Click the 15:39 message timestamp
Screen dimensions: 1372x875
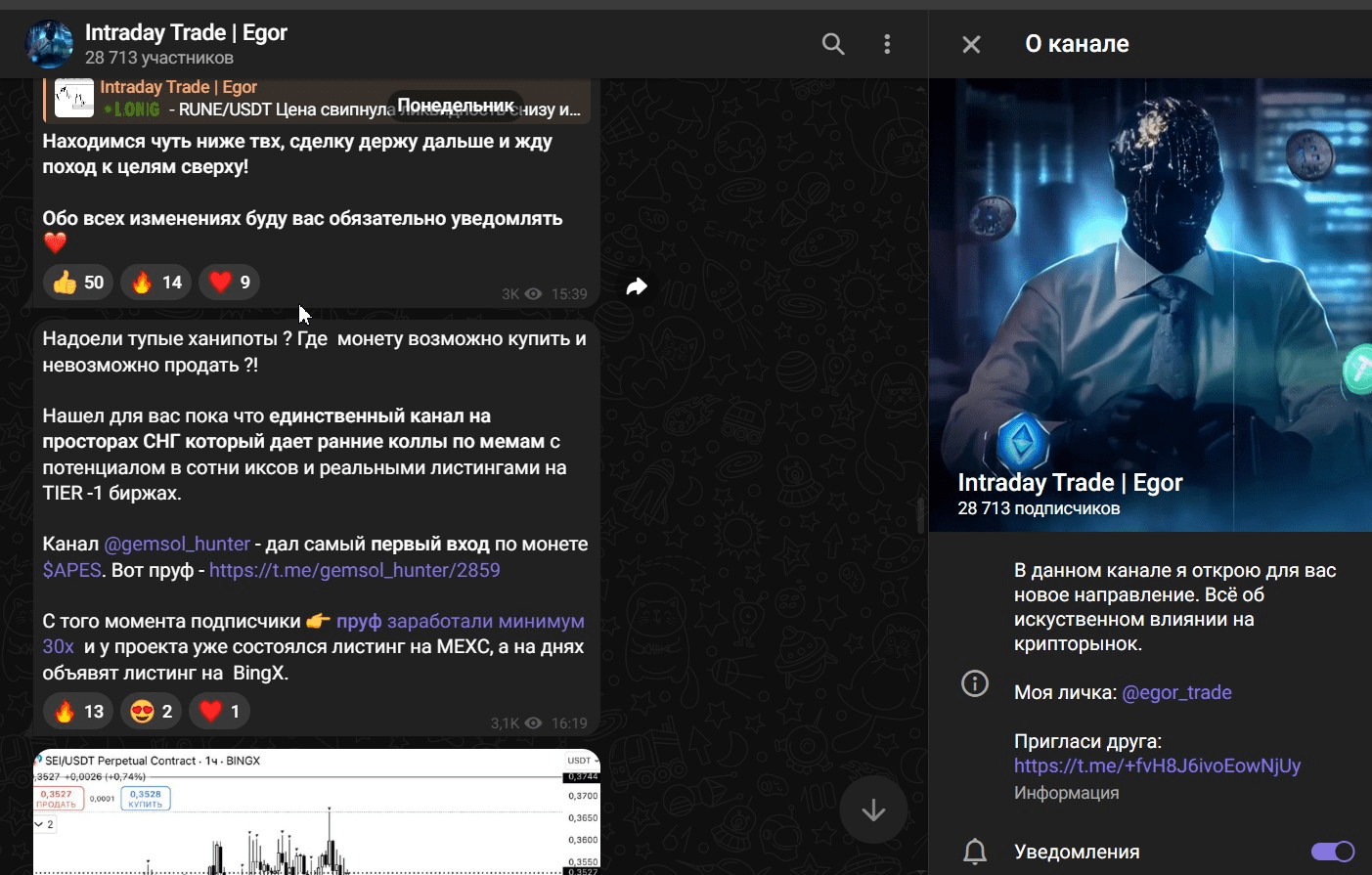pyautogui.click(x=569, y=294)
